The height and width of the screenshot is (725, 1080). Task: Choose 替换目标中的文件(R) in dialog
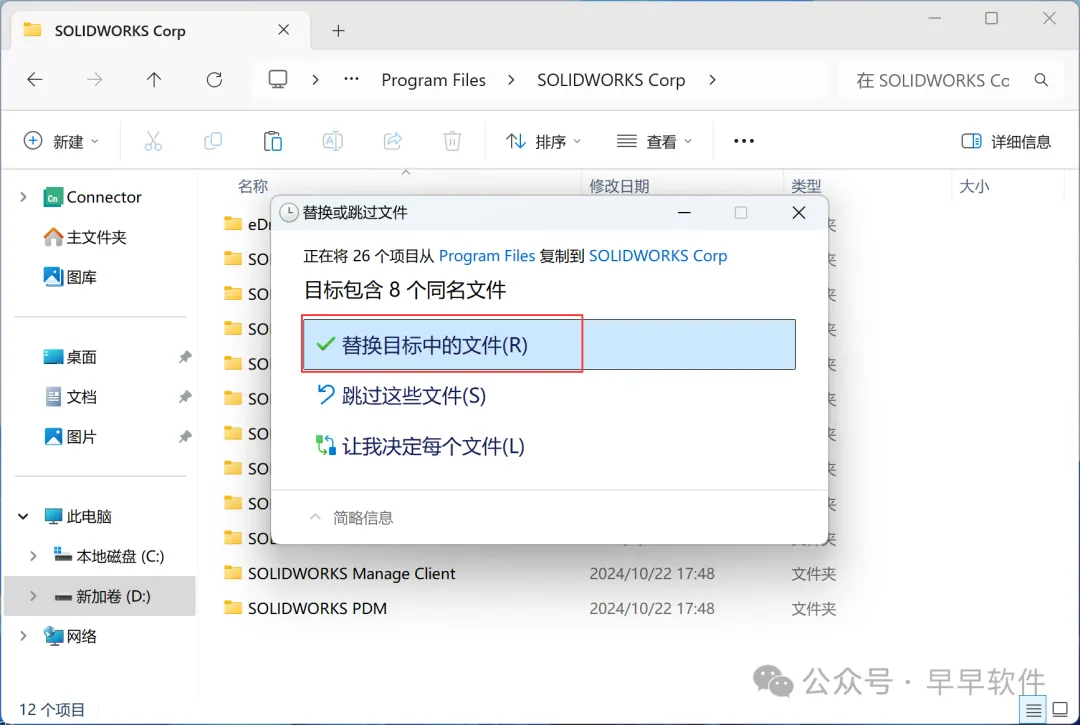click(x=549, y=344)
